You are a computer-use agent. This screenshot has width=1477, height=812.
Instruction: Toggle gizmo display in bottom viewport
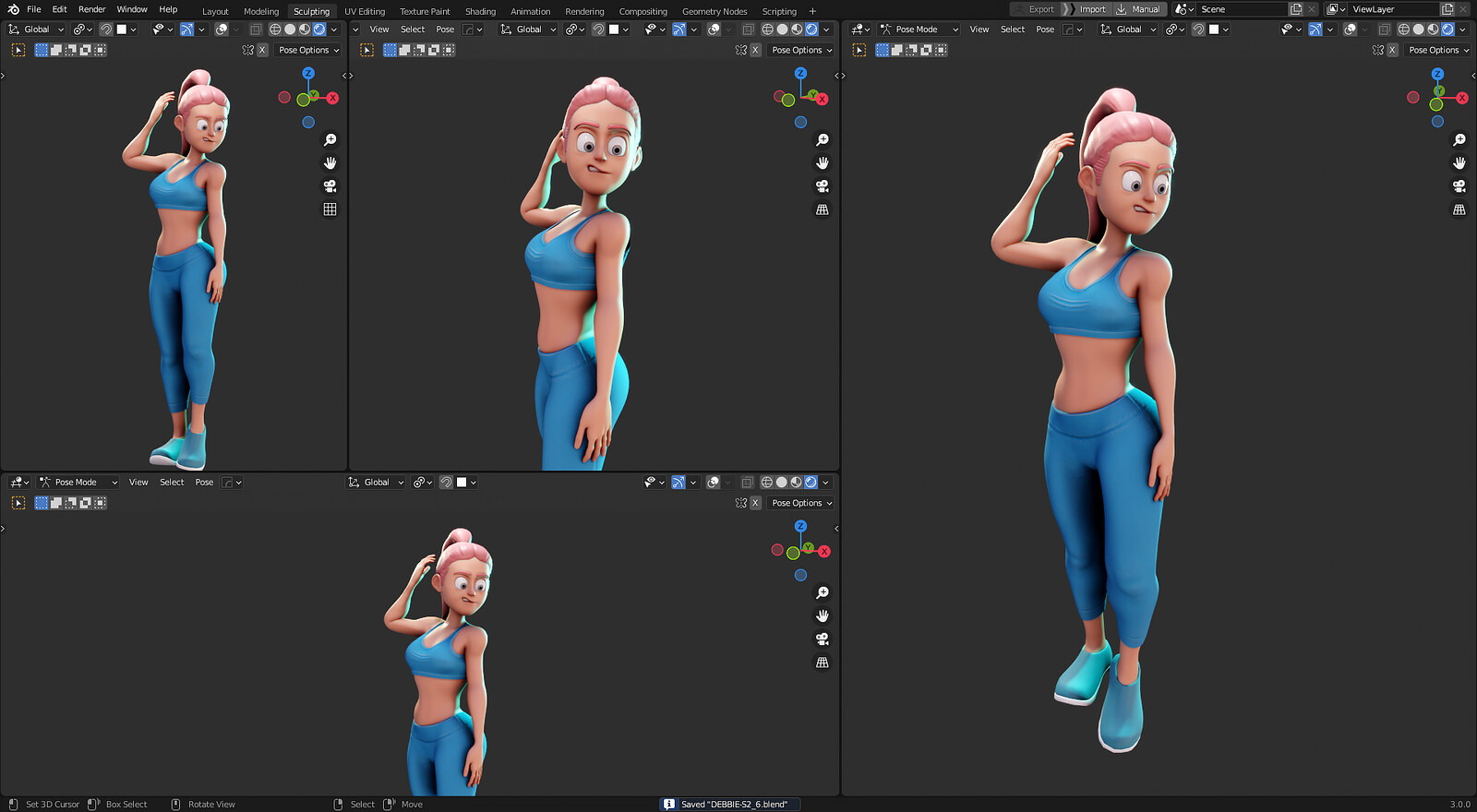tap(678, 483)
